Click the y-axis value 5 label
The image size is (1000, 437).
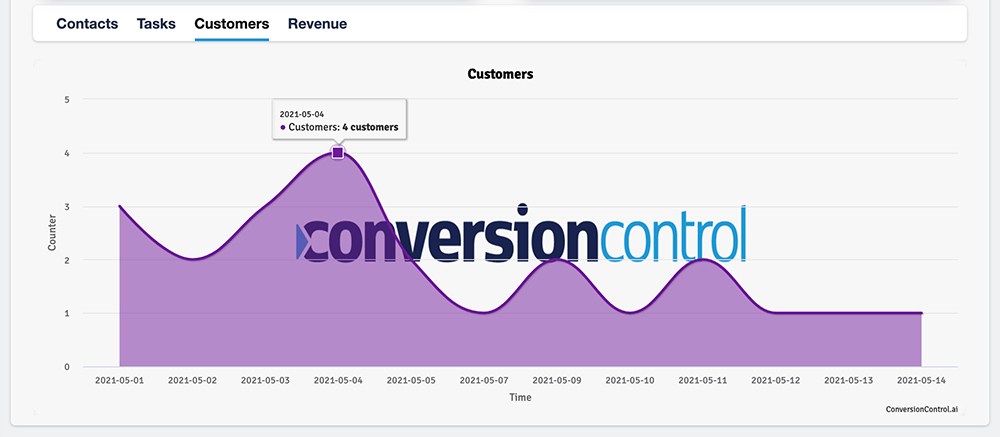[x=67, y=100]
